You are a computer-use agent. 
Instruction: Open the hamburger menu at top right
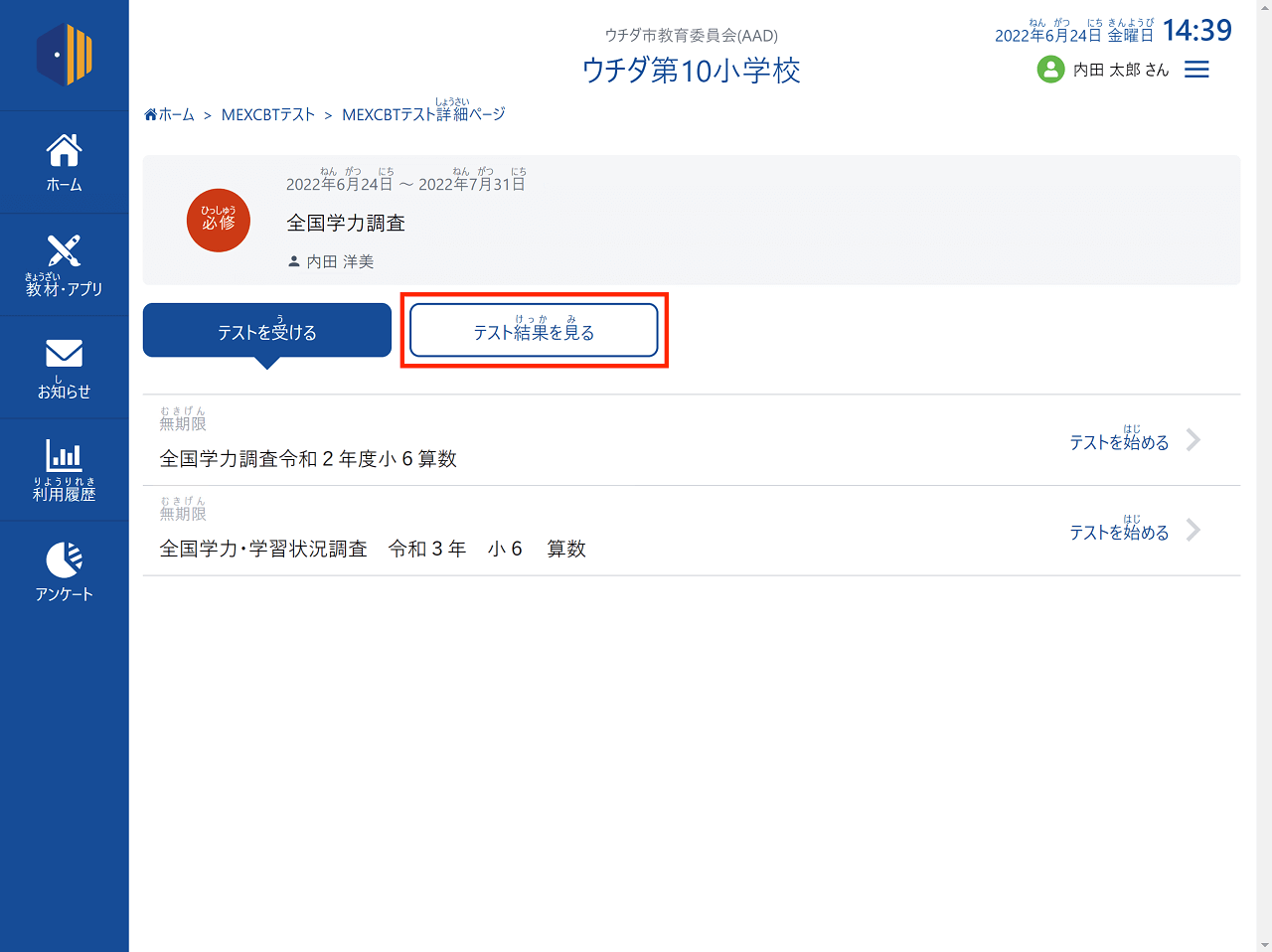[x=1196, y=70]
